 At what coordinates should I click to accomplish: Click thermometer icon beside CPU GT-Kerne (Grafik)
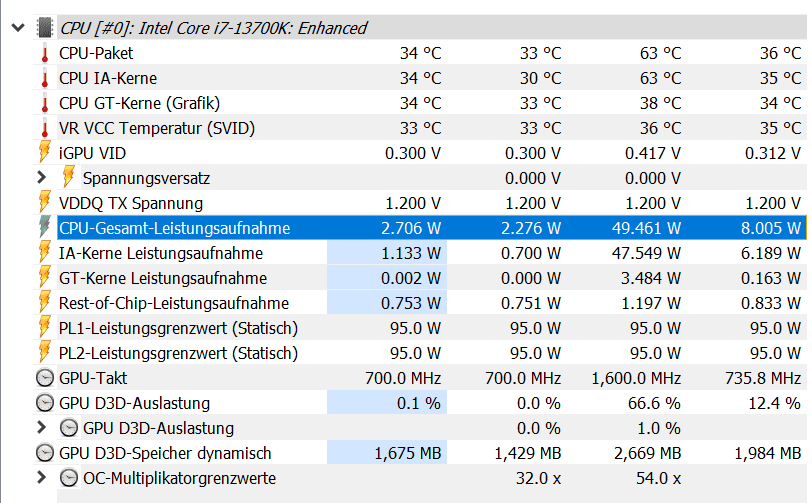(45, 103)
